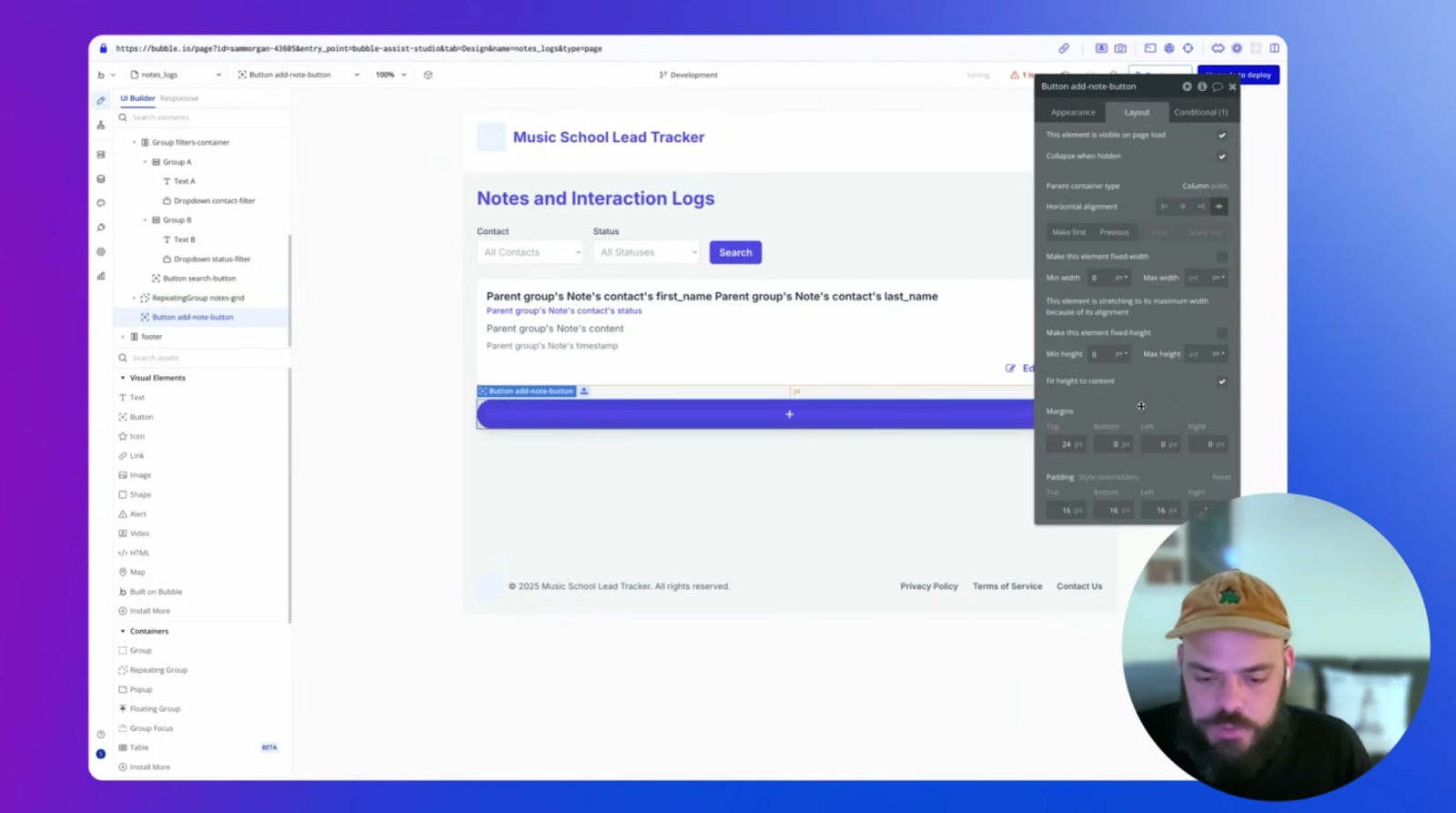Open the Workflow tab in left sidebar

[x=101, y=125]
